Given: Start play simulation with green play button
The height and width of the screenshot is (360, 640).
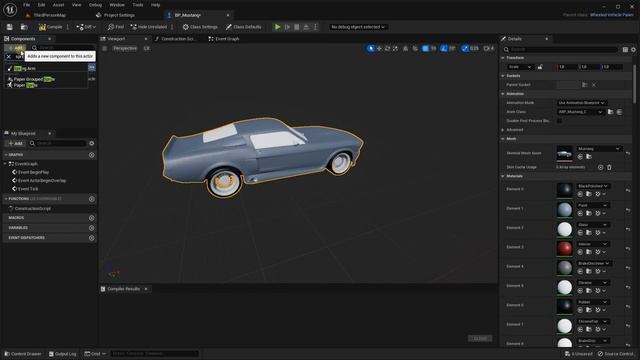Looking at the screenshot, I should click(278, 27).
